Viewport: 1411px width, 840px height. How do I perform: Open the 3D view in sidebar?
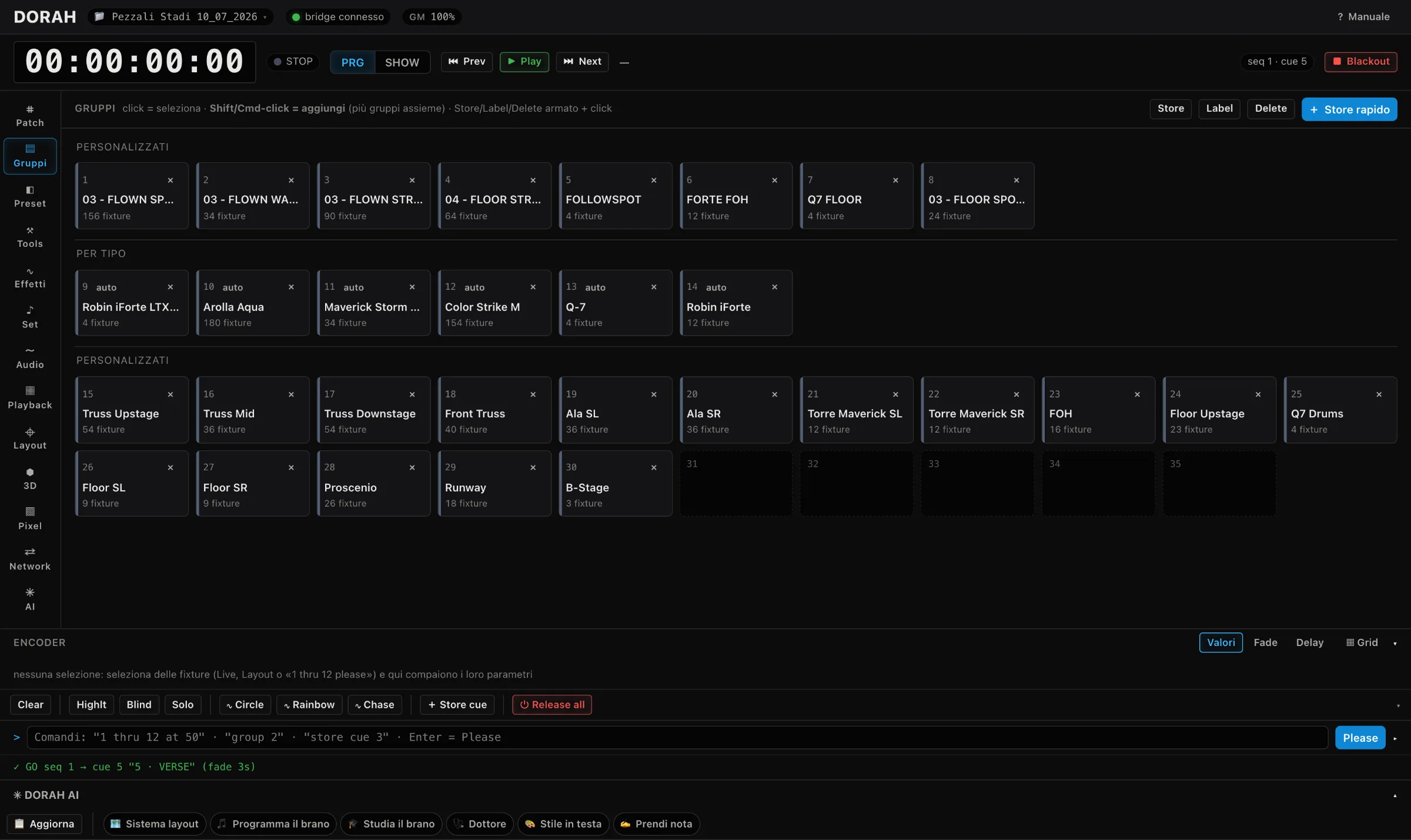30,479
